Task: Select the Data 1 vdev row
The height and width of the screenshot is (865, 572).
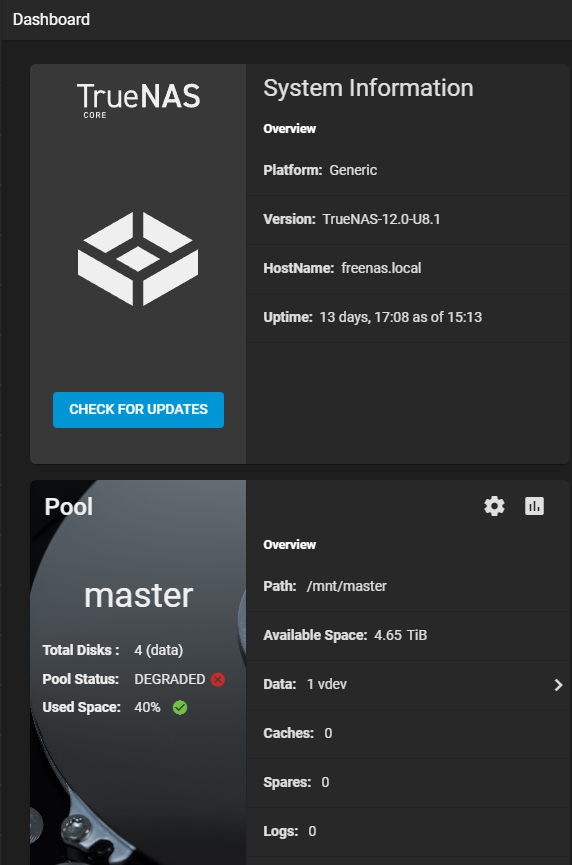Action: point(408,684)
